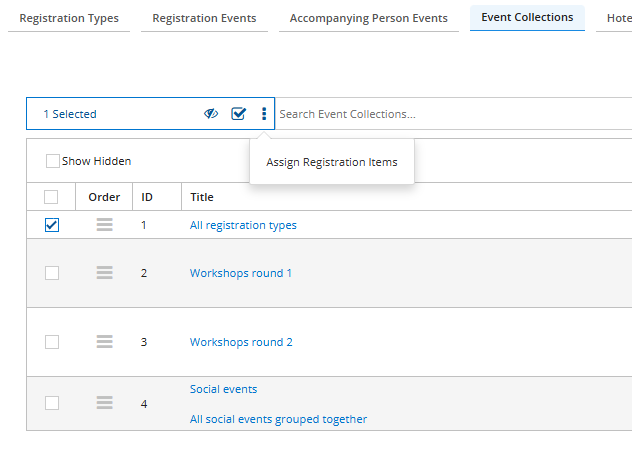
Task: Open the three-dot more actions menu
Action: pyautogui.click(x=264, y=114)
